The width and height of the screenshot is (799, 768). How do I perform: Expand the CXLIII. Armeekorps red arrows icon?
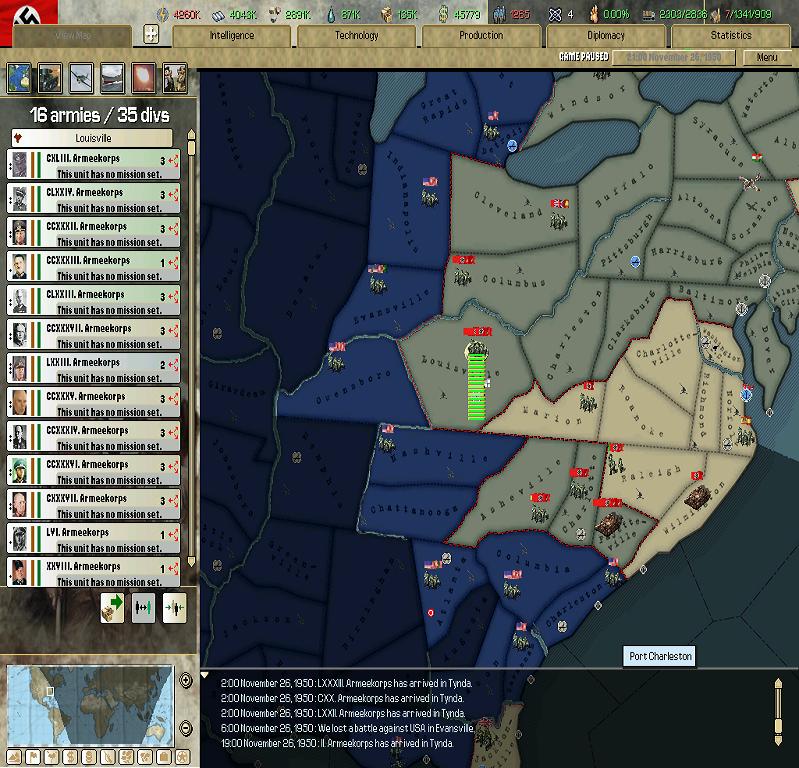coord(173,161)
